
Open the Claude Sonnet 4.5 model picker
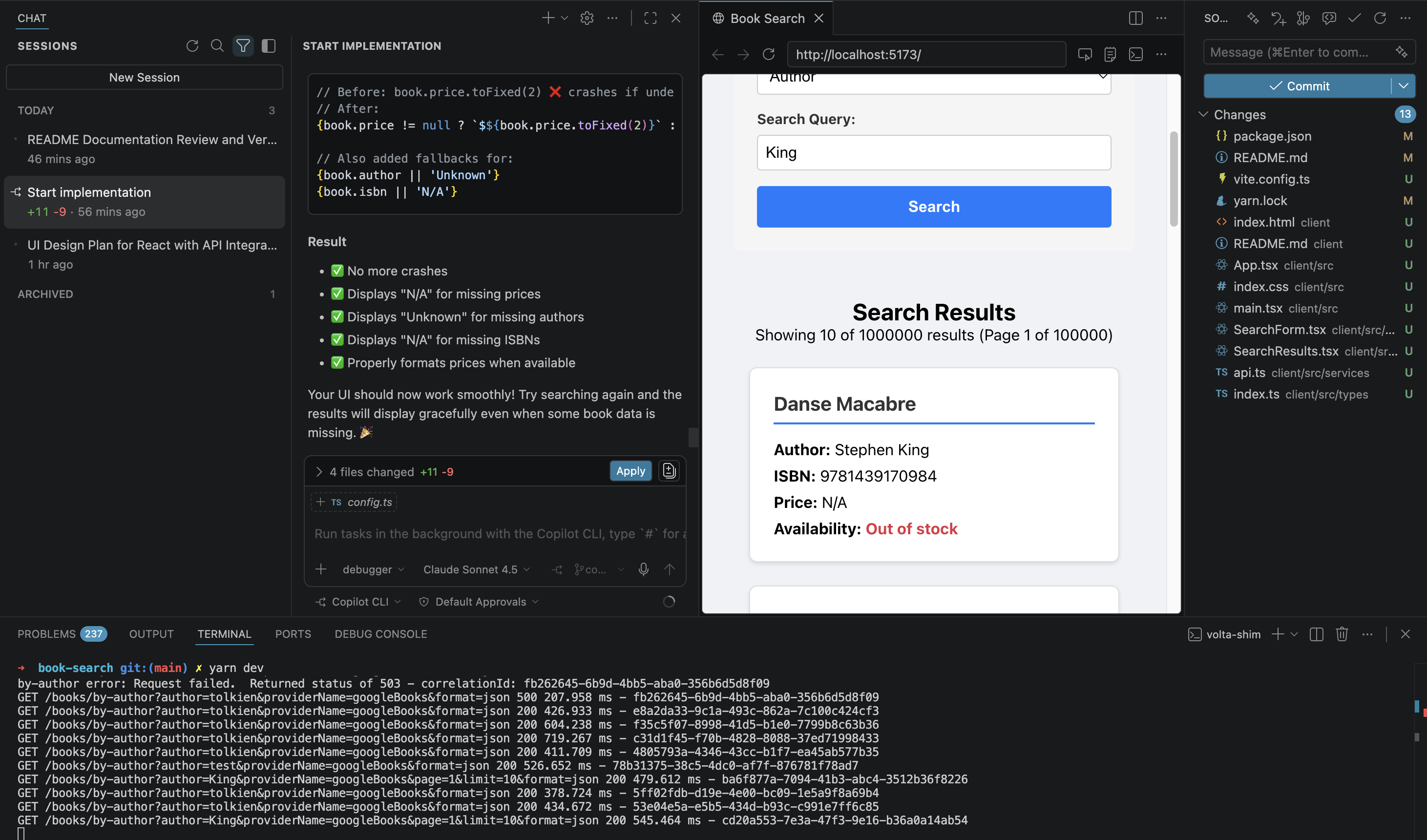point(476,569)
